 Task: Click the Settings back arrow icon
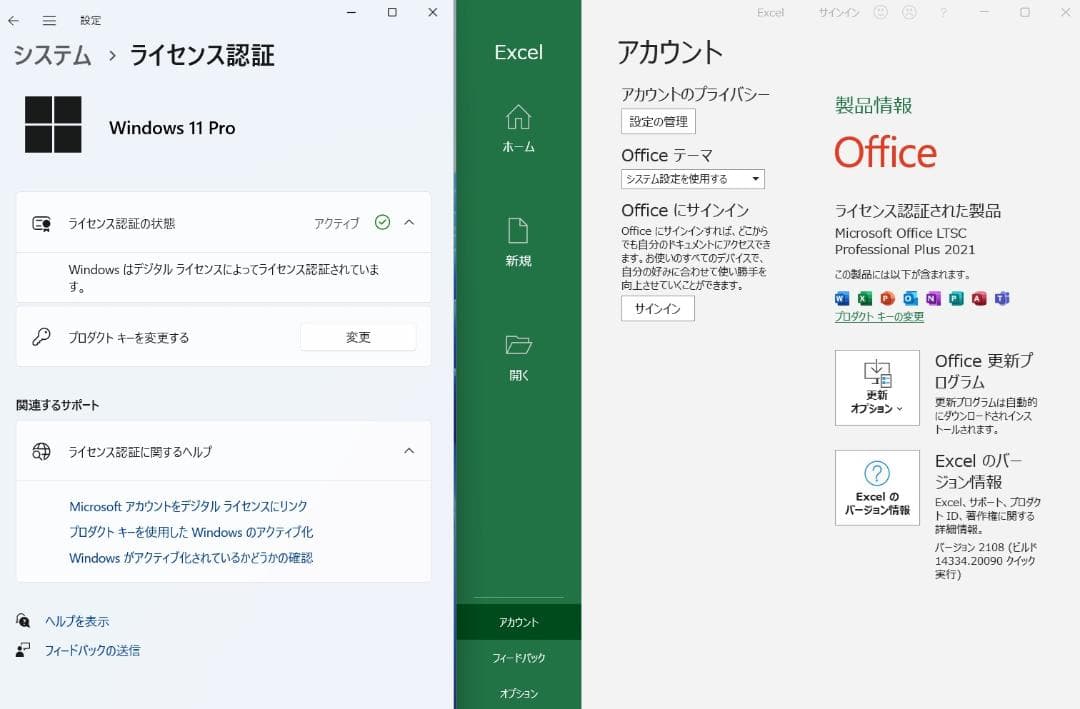tap(14, 20)
